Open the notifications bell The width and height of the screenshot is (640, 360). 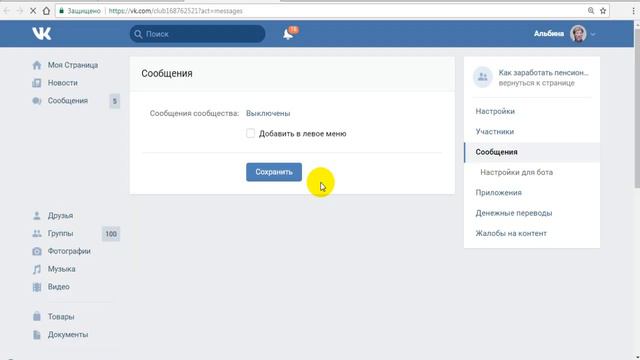[x=288, y=34]
